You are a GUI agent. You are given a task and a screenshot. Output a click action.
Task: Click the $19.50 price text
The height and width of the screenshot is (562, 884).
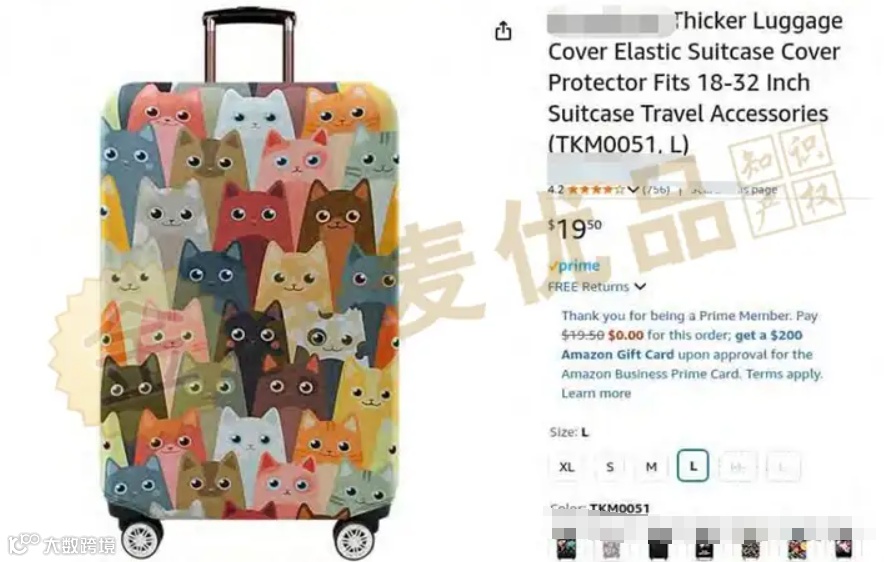click(x=574, y=228)
